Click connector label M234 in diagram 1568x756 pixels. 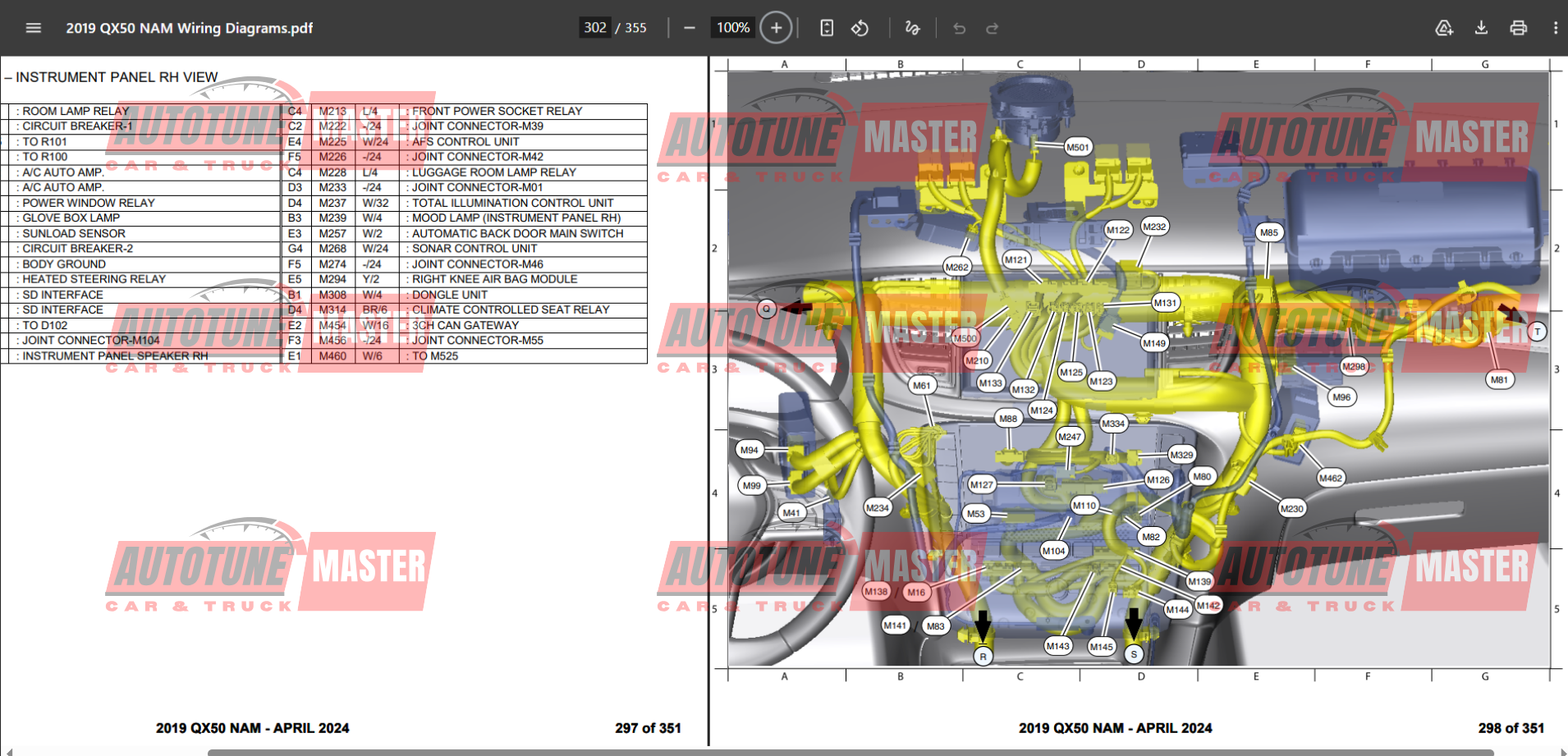tap(878, 507)
